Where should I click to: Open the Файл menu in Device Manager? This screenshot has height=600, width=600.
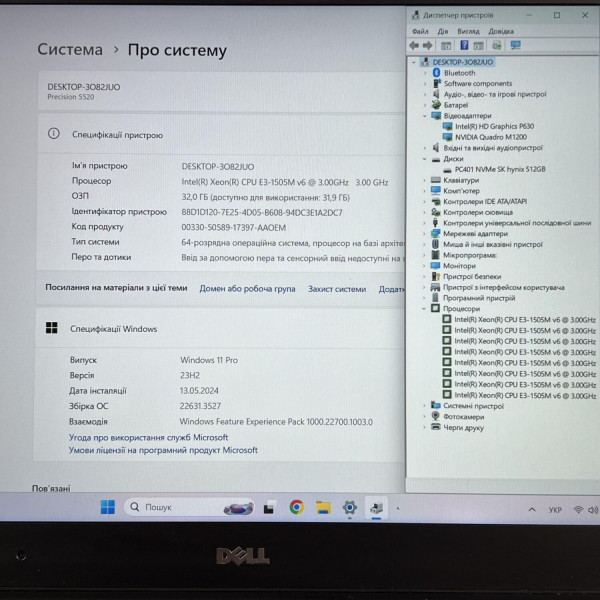[420, 31]
